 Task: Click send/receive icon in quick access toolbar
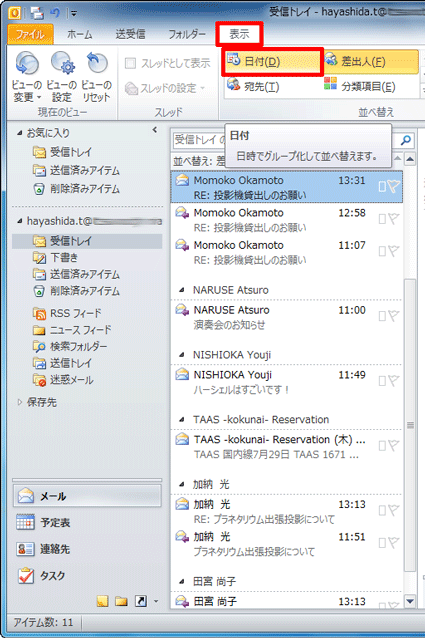(37, 13)
